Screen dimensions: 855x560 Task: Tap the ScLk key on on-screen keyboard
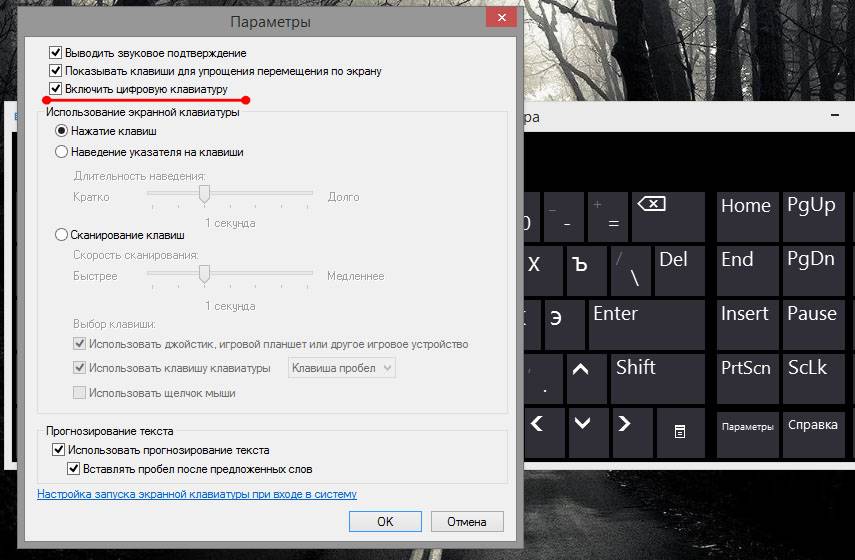point(814,378)
